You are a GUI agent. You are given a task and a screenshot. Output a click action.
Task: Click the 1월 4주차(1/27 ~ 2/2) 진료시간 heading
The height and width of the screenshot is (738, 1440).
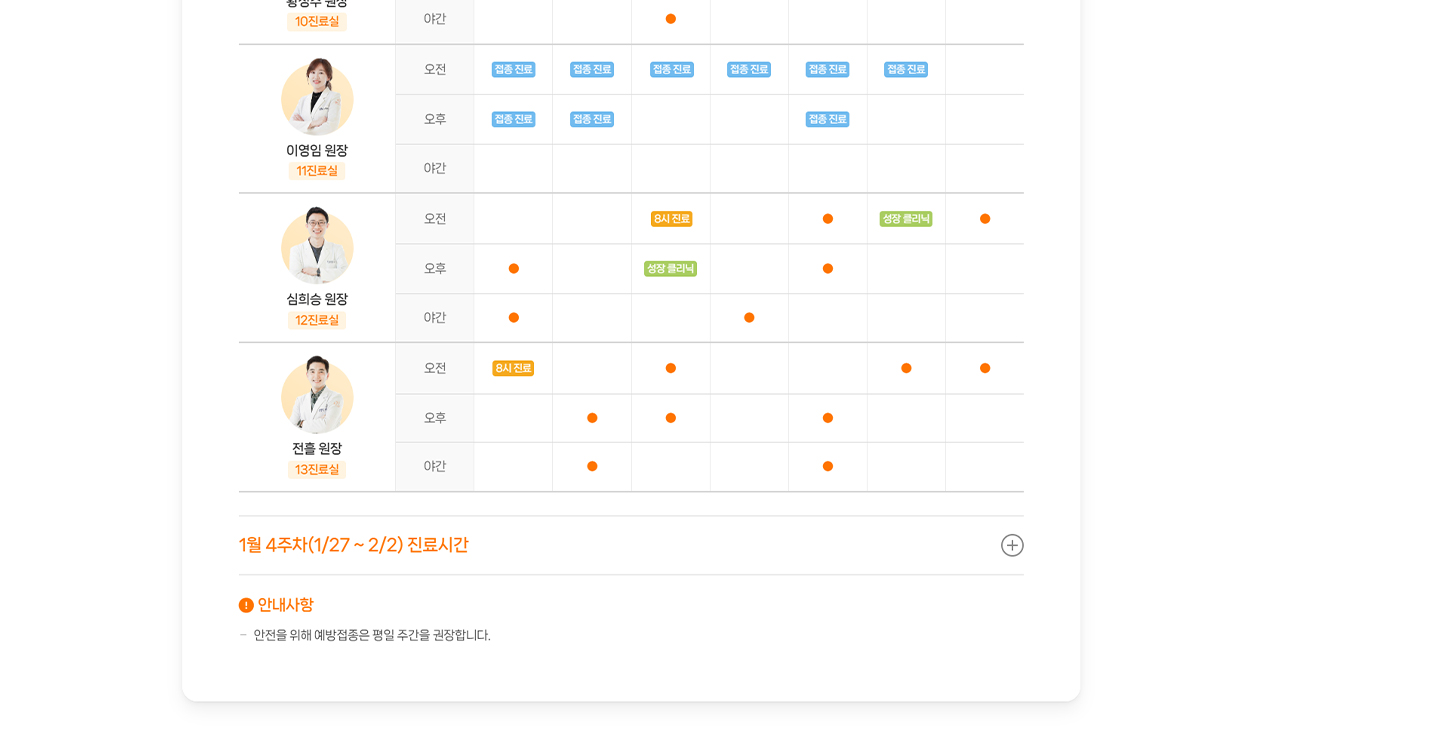point(353,545)
